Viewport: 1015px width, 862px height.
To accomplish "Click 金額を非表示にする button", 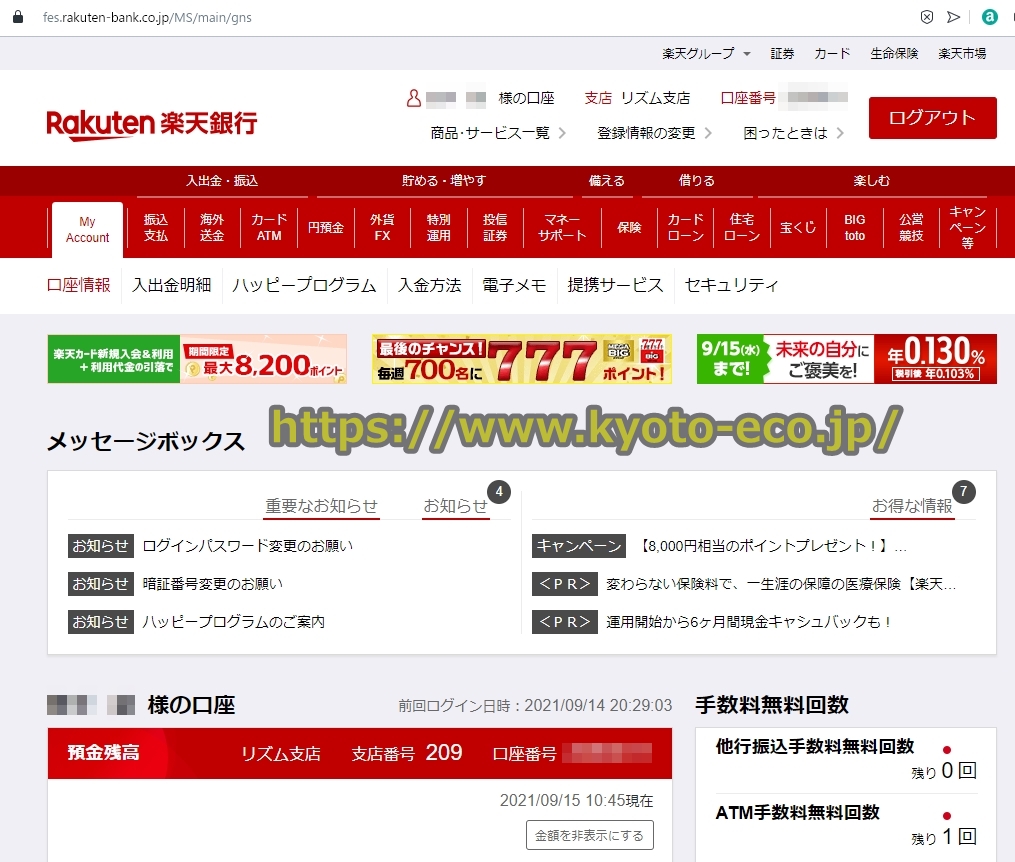I will [x=590, y=835].
